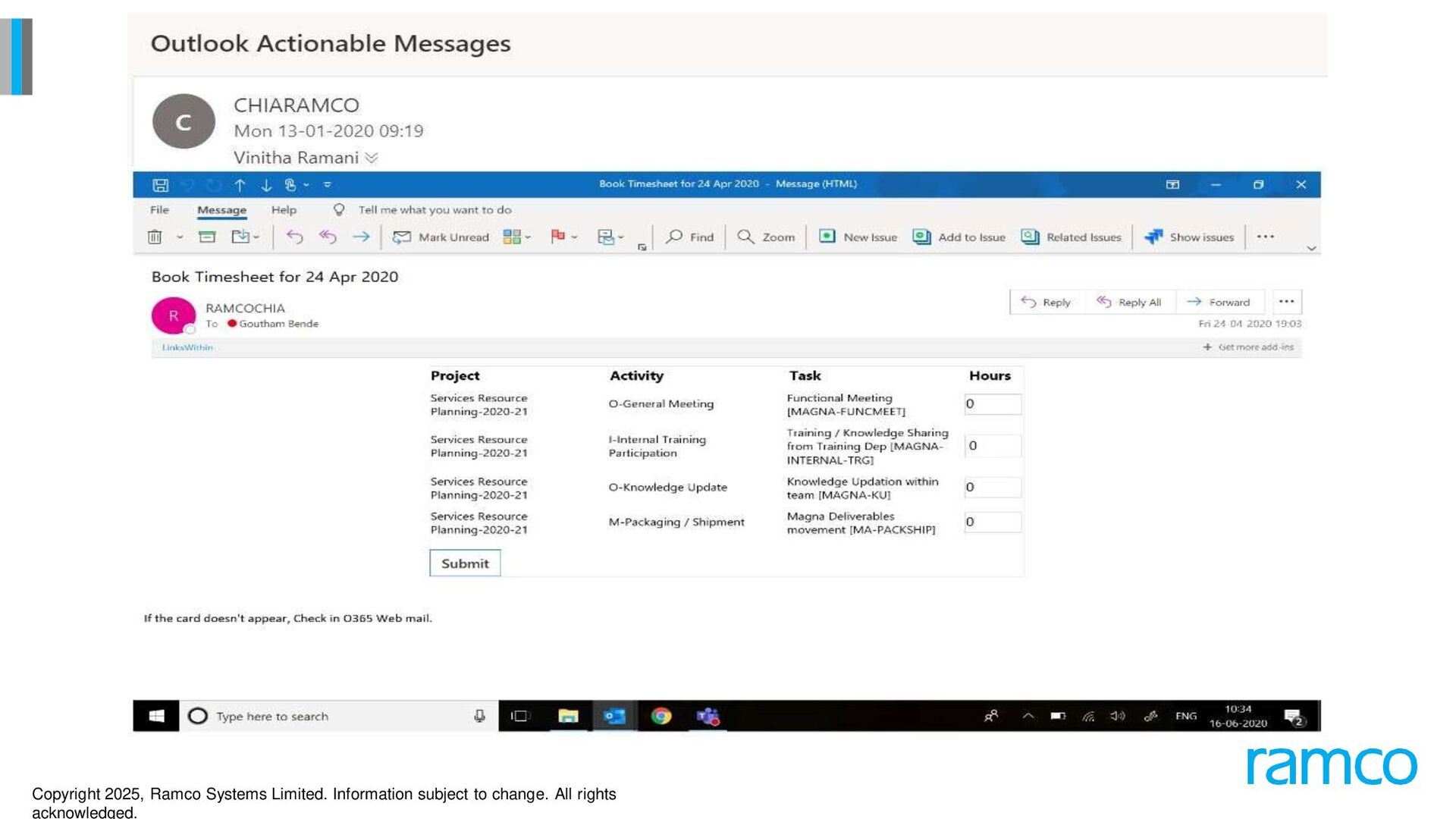
Task: Open the notification center icon
Action: coord(1294,717)
